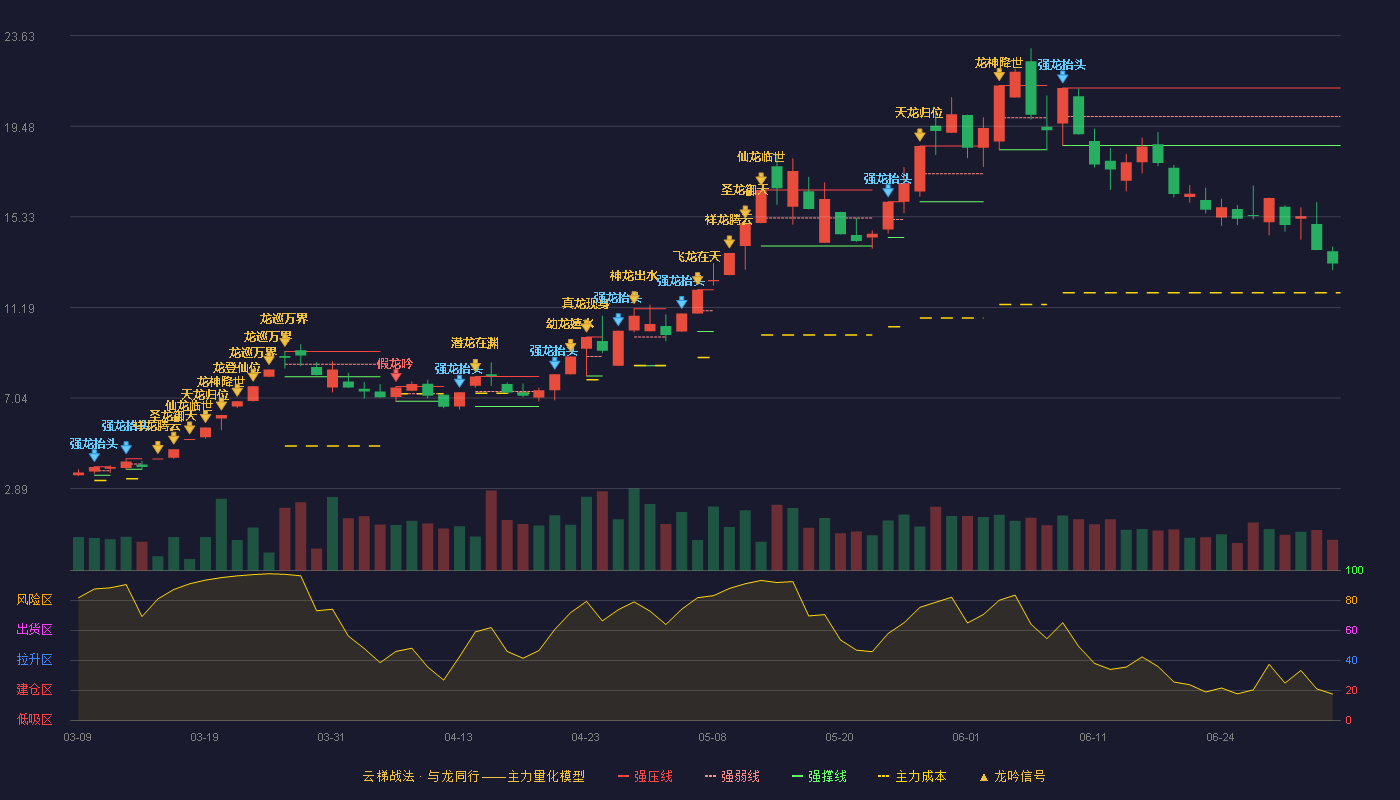Click the first blue 强龙抬头 arrow near 03-09
Viewport: 1400px width, 800px height.
tap(94, 455)
